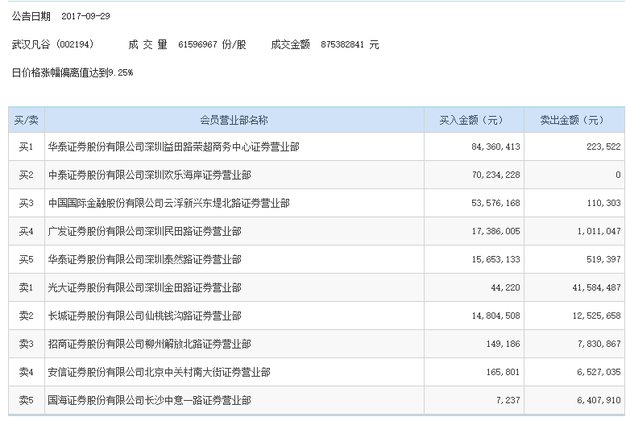Select the 买1 row label
This screenshot has height=421, width=630.
(26, 147)
